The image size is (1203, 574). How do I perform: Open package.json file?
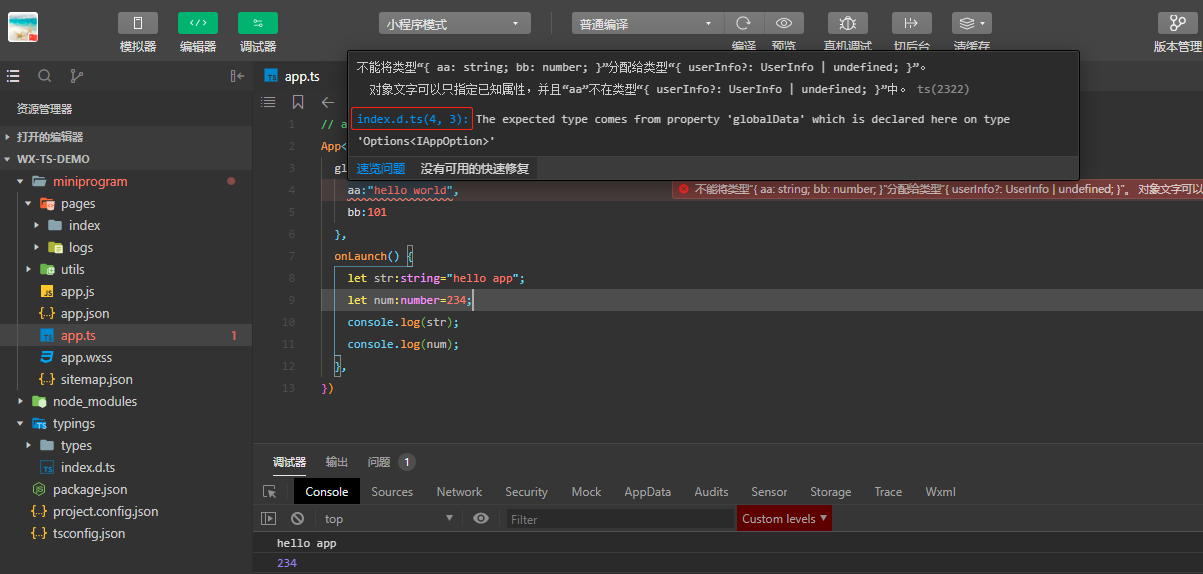coord(126,489)
